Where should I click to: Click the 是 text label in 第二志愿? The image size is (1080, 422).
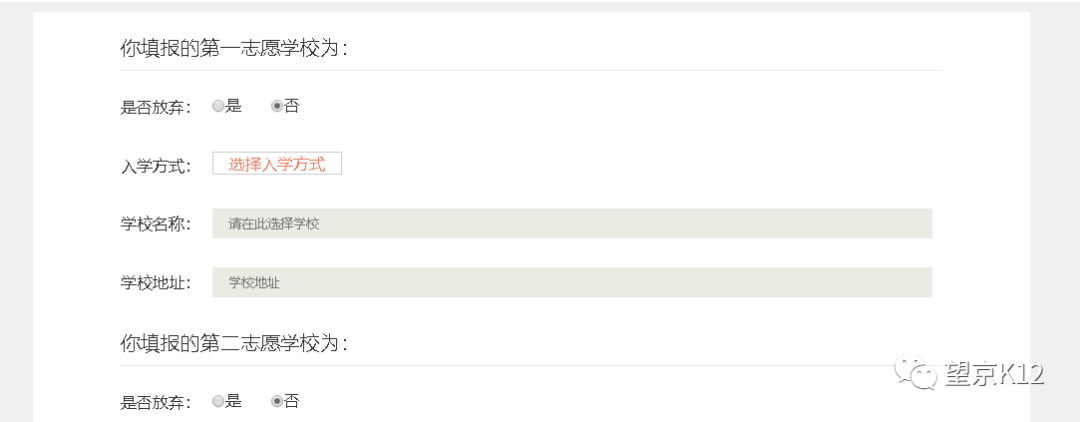(233, 401)
